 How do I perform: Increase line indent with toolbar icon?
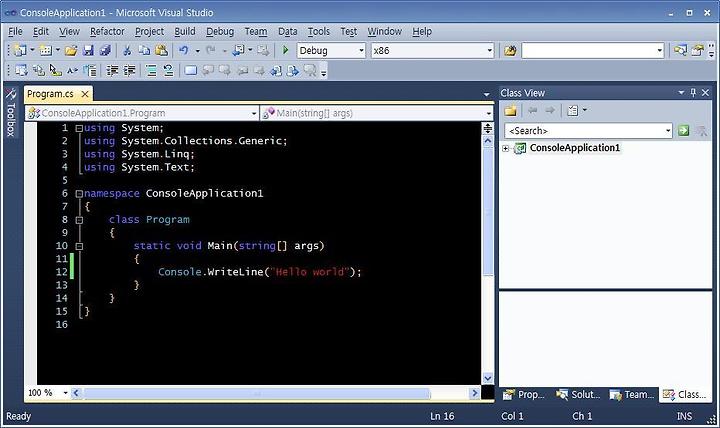[129, 71]
